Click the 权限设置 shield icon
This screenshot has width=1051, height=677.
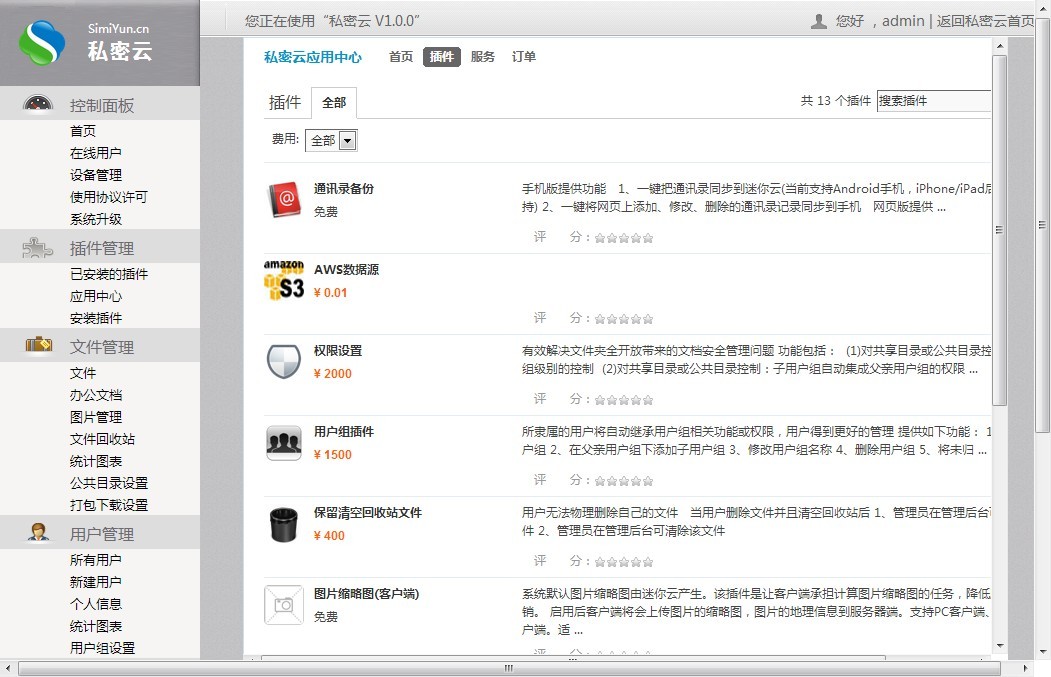(x=284, y=362)
